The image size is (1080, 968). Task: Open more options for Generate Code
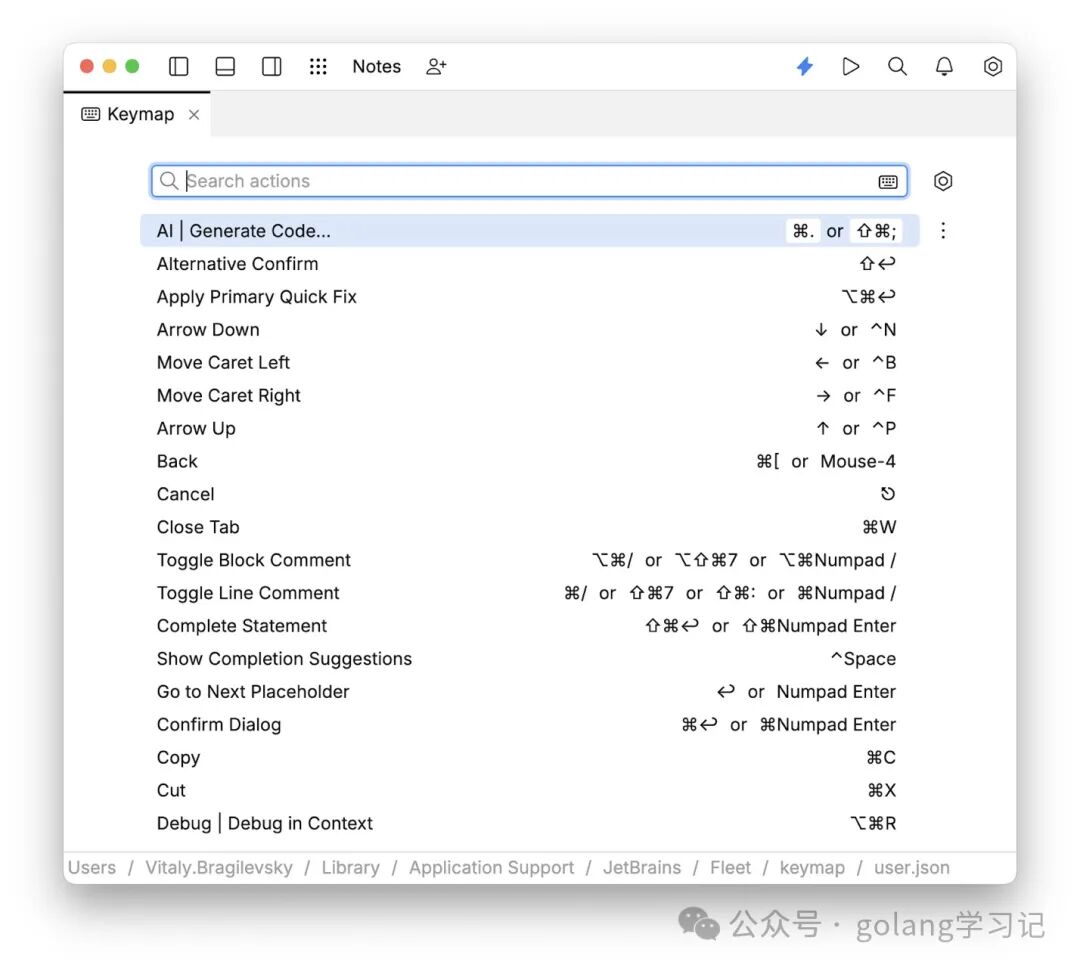943,231
